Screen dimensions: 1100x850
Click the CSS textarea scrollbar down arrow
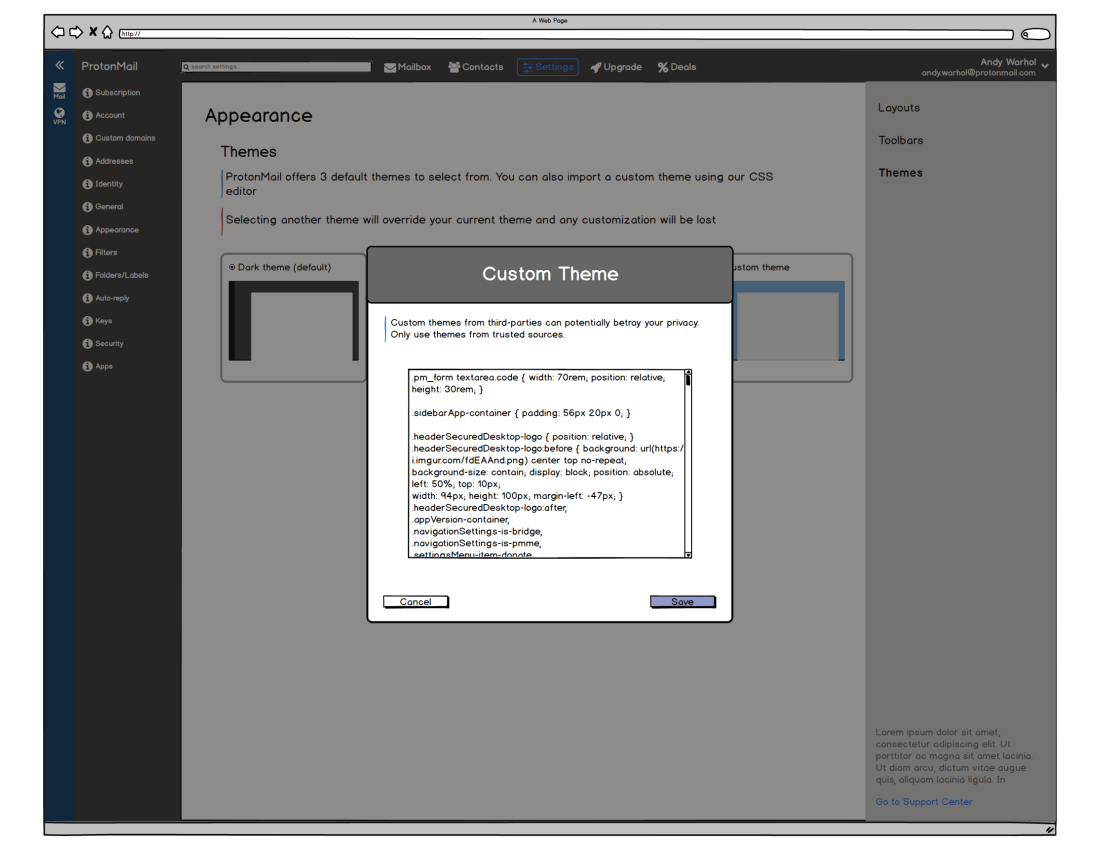689,556
